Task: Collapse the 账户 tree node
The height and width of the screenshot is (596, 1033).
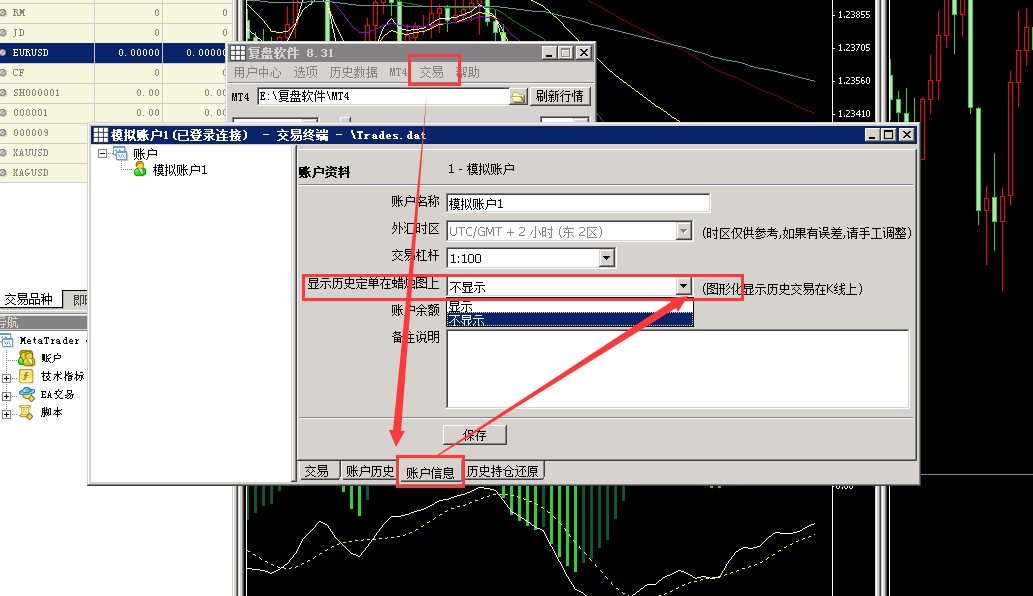Action: pos(102,154)
